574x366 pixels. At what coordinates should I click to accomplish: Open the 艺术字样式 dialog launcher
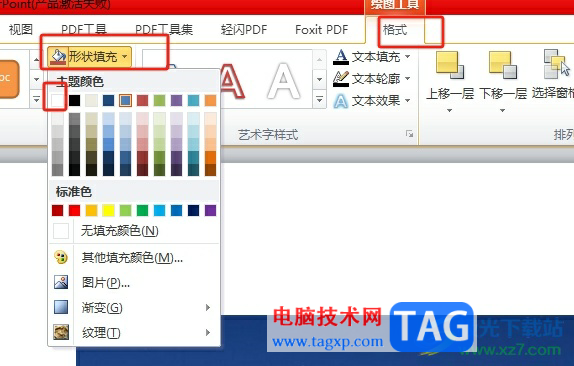coord(409,134)
